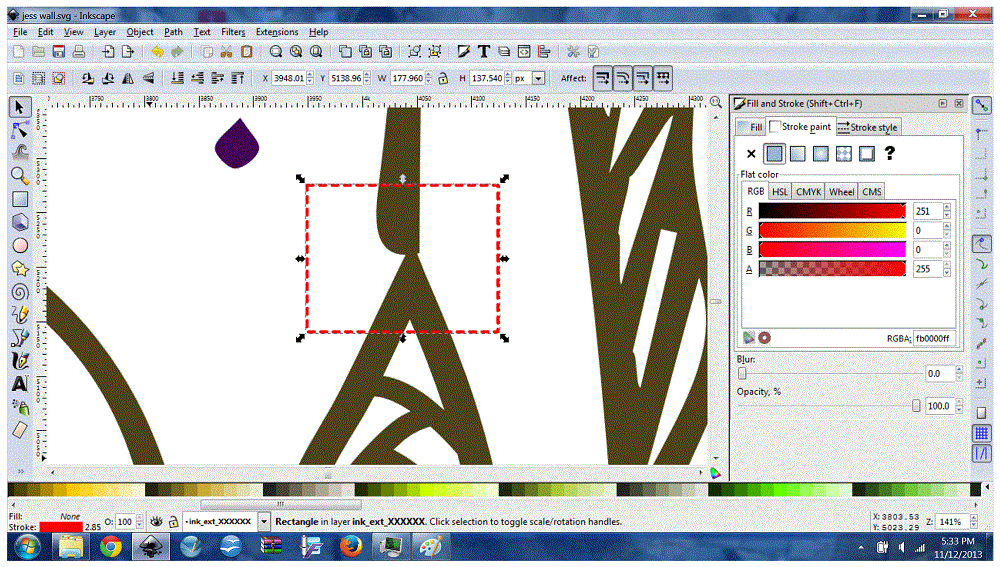Image resolution: width=1000 pixels, height=567 pixels.
Task: Select the Flat color paint option
Action: (774, 154)
